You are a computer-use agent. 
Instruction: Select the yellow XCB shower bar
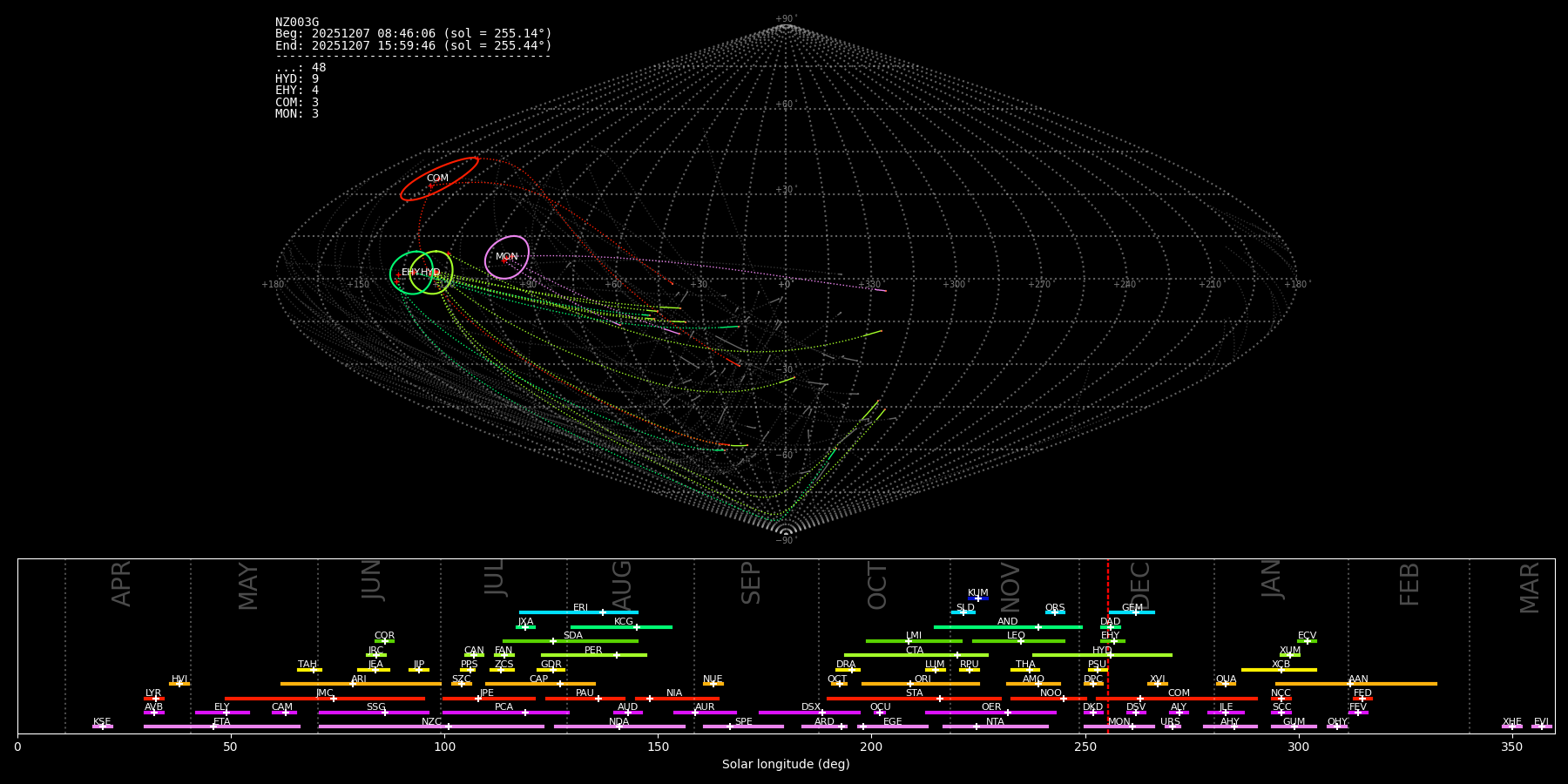coord(1279,670)
